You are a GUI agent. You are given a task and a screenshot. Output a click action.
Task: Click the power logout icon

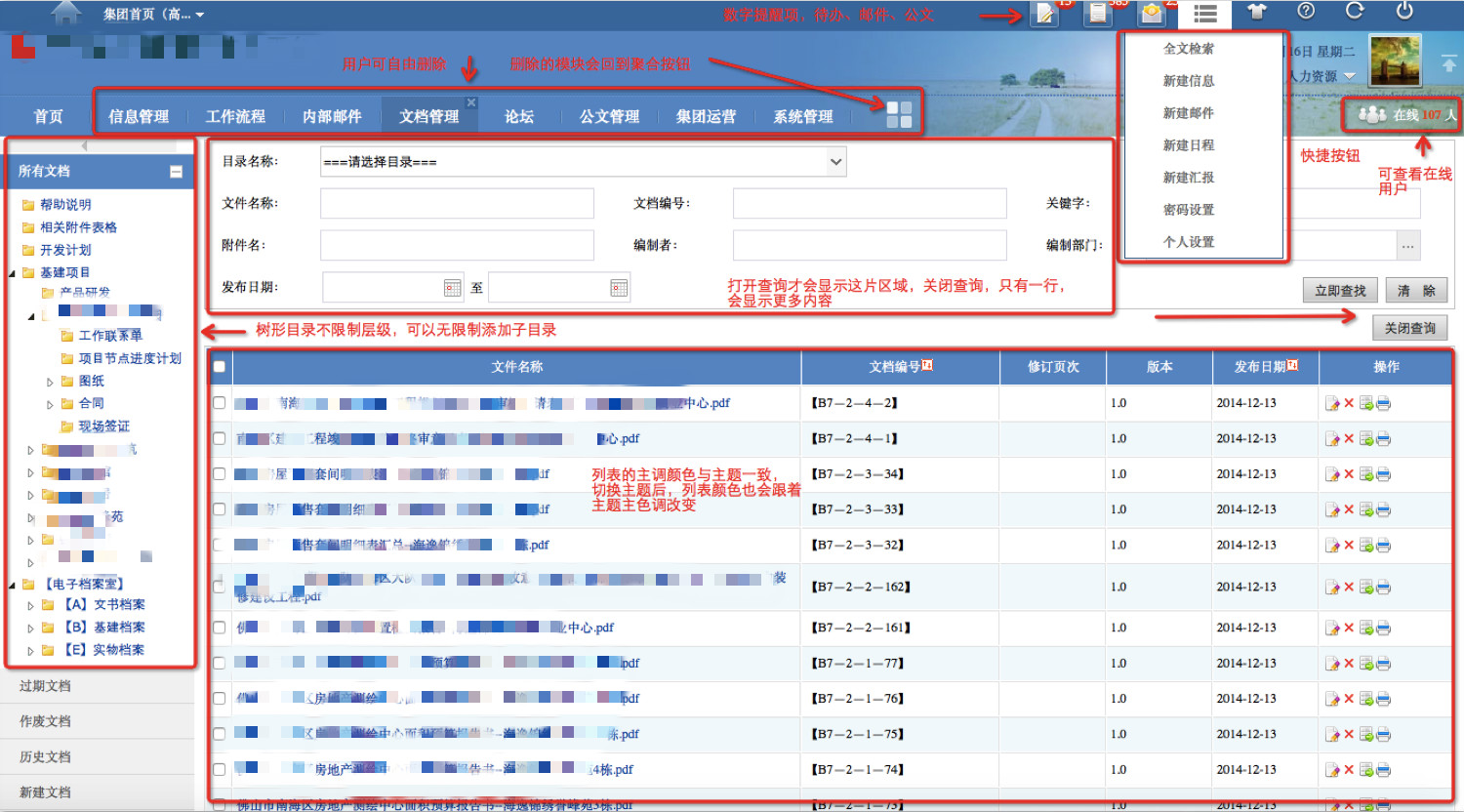(1404, 11)
